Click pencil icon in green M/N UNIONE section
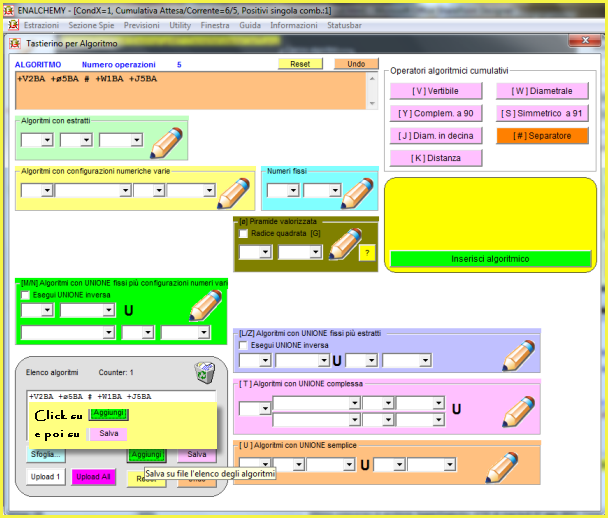The image size is (608, 518). (x=205, y=305)
